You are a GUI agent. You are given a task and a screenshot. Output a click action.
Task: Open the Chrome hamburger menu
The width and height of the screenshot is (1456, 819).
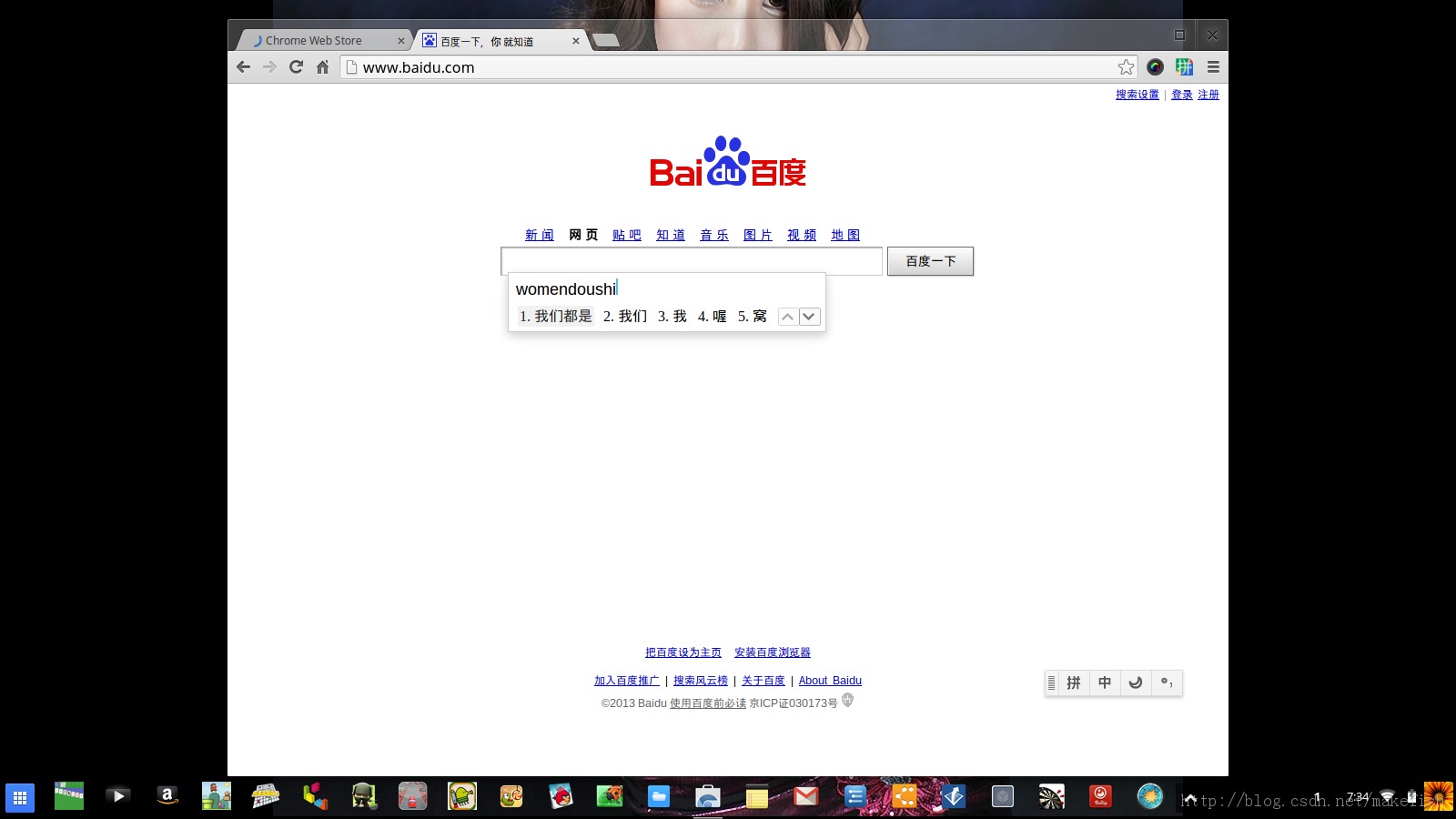coord(1213,66)
